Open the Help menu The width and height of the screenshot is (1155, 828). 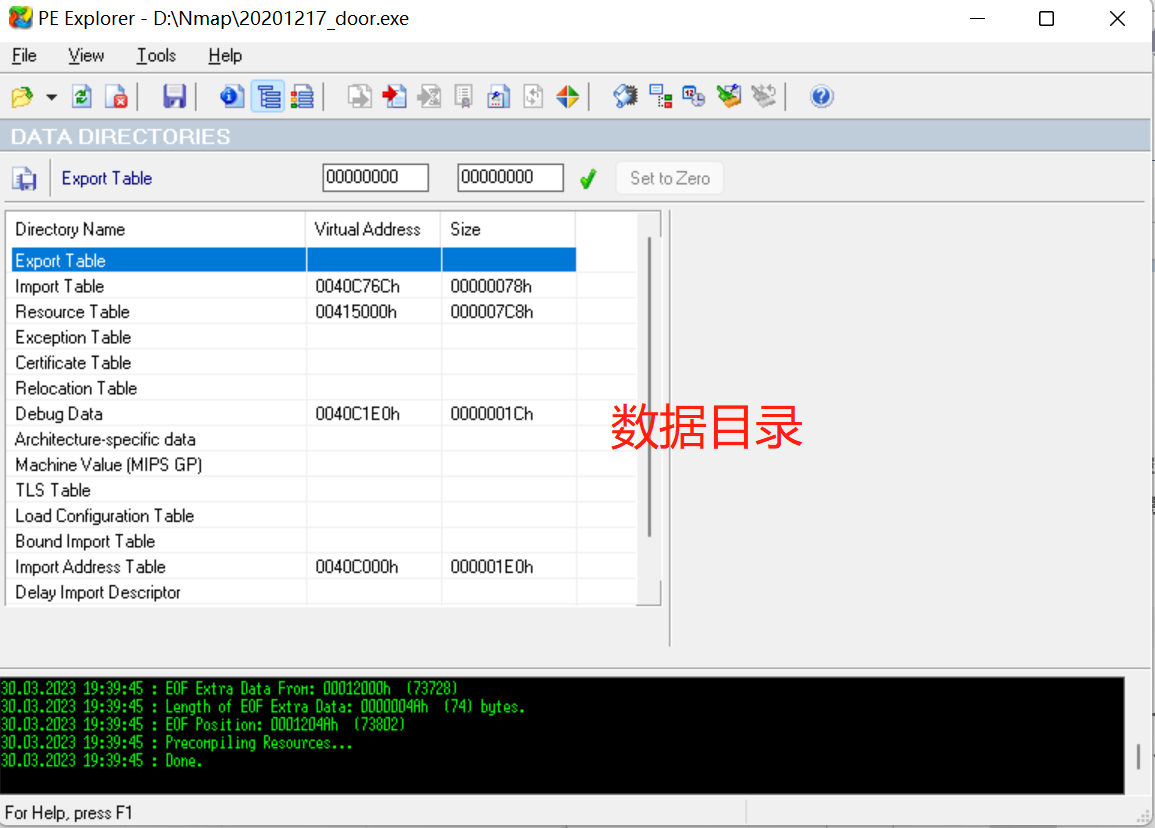225,56
